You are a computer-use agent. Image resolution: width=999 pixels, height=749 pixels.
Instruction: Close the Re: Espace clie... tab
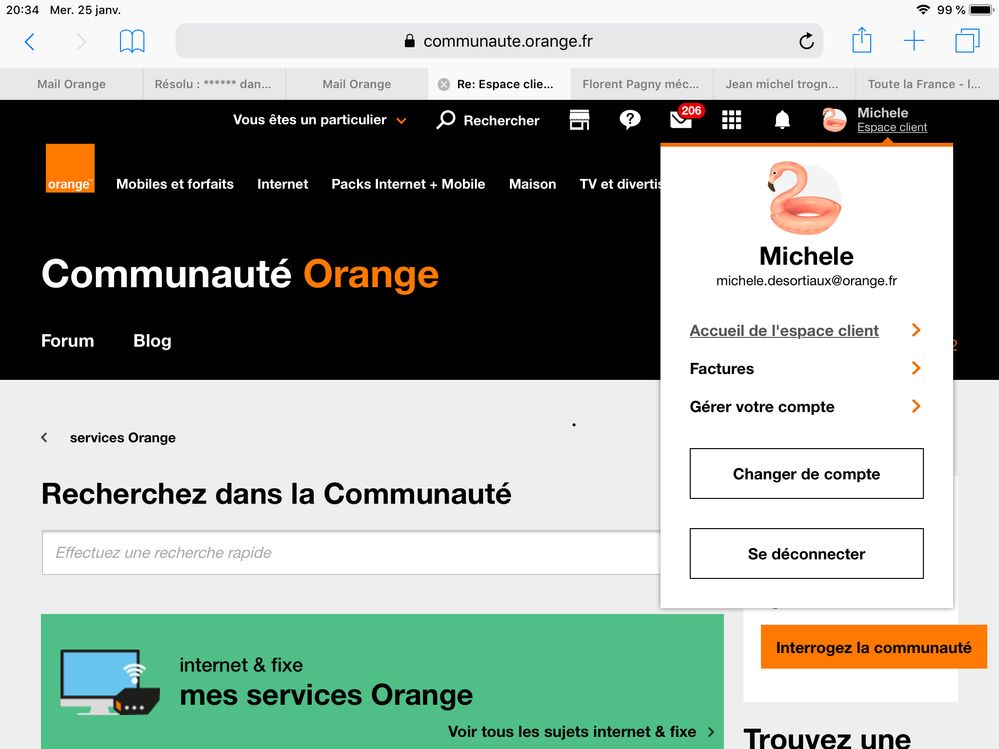coord(444,84)
